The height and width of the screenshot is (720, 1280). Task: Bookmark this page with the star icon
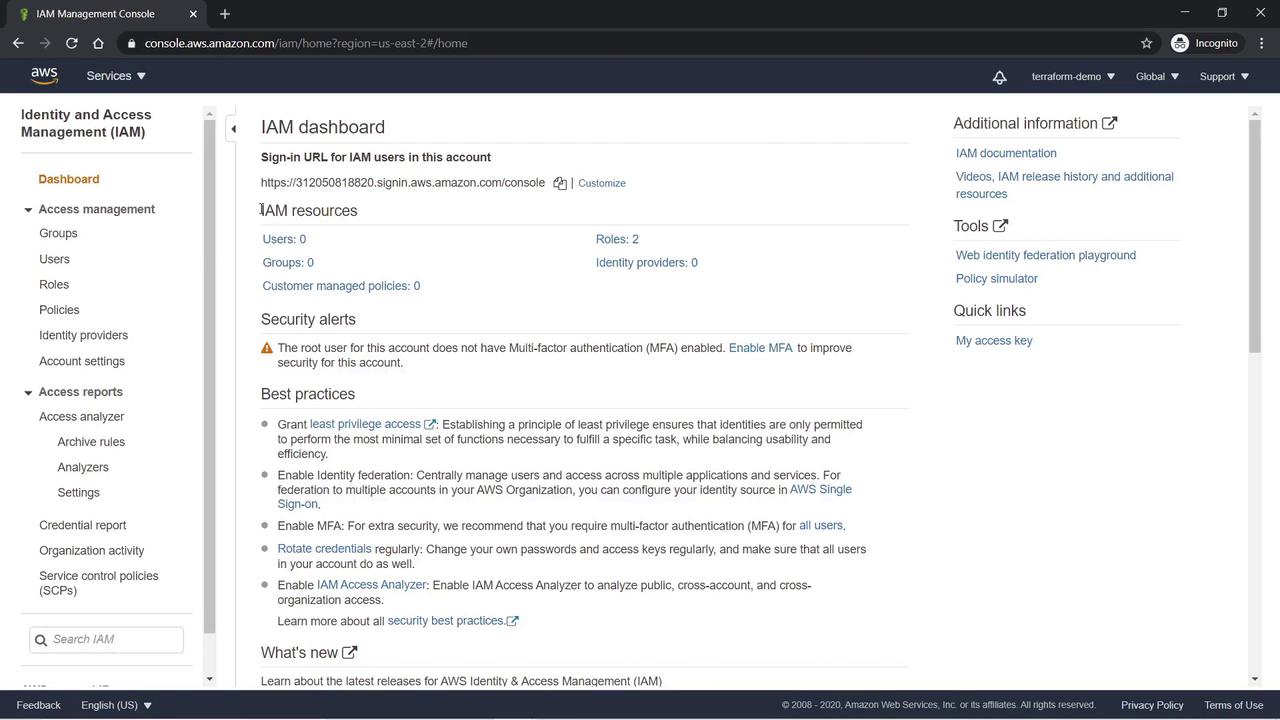point(1146,43)
